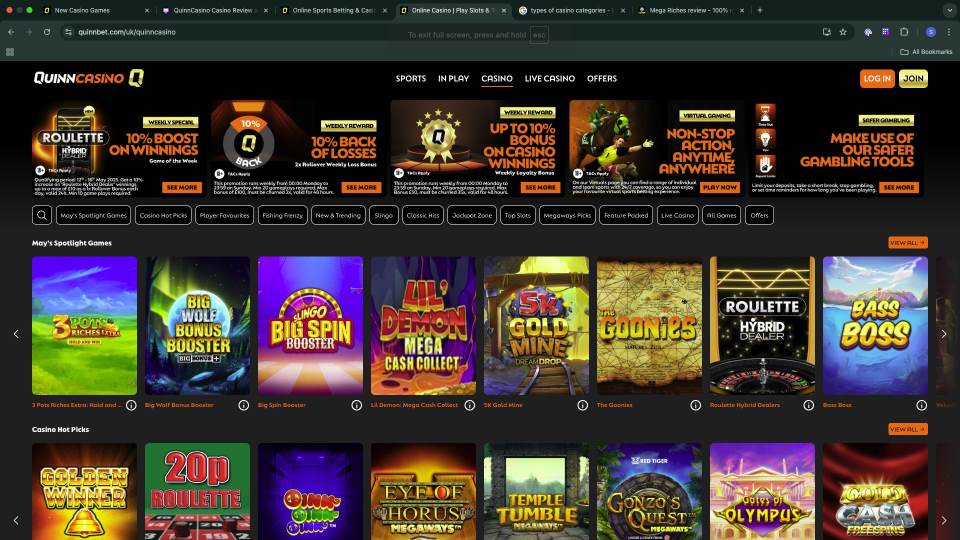Click the 5K Gold Mine game title link
Viewport: 960px width, 540px height.
(503, 405)
